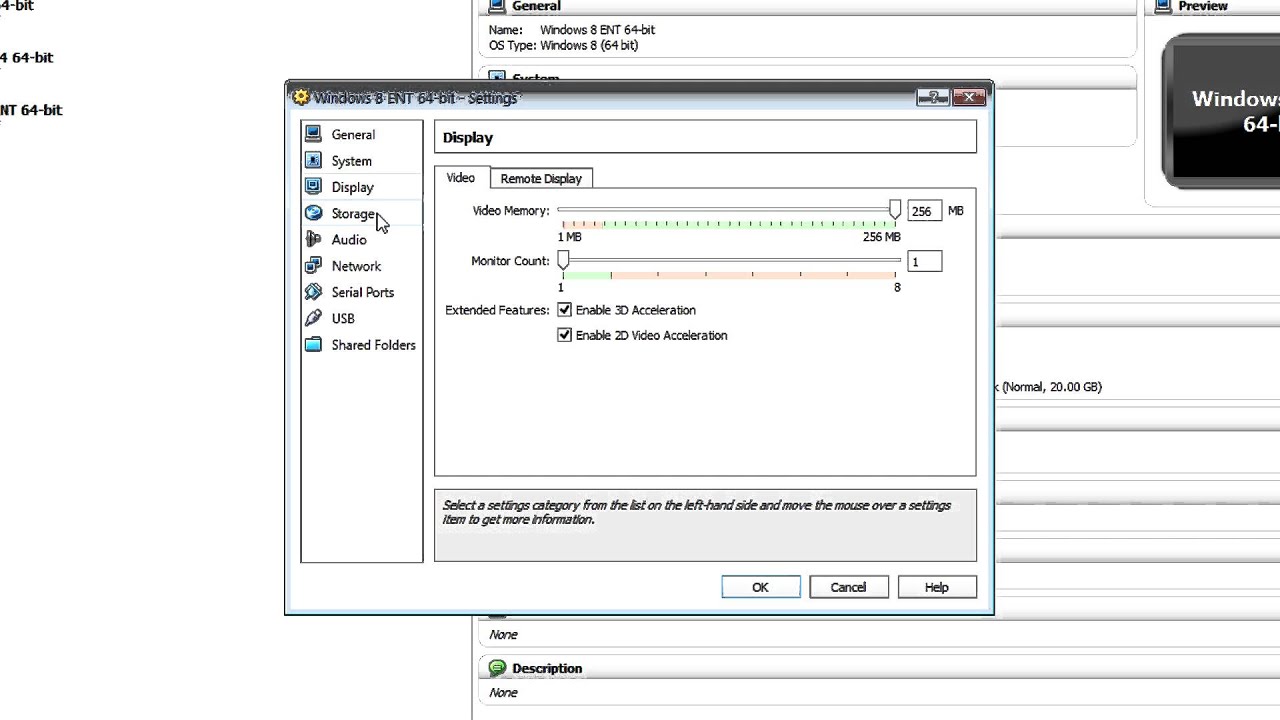Switch to the Video tab

461,178
